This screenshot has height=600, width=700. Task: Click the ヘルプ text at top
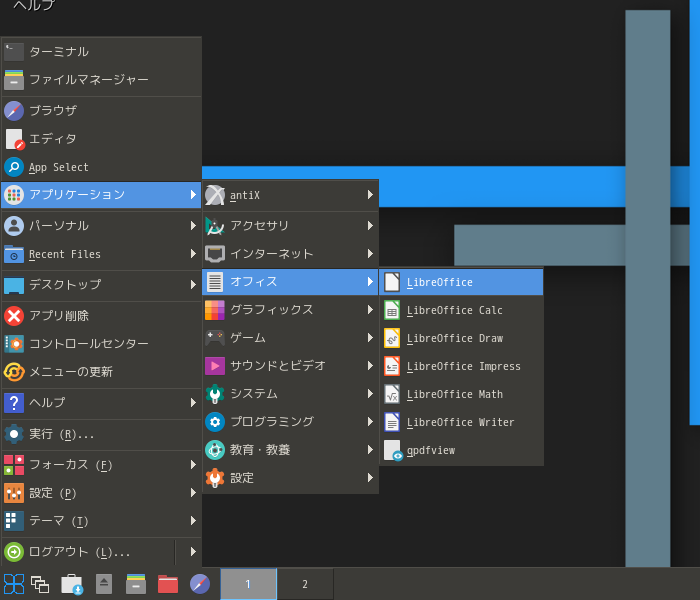click(x=34, y=5)
